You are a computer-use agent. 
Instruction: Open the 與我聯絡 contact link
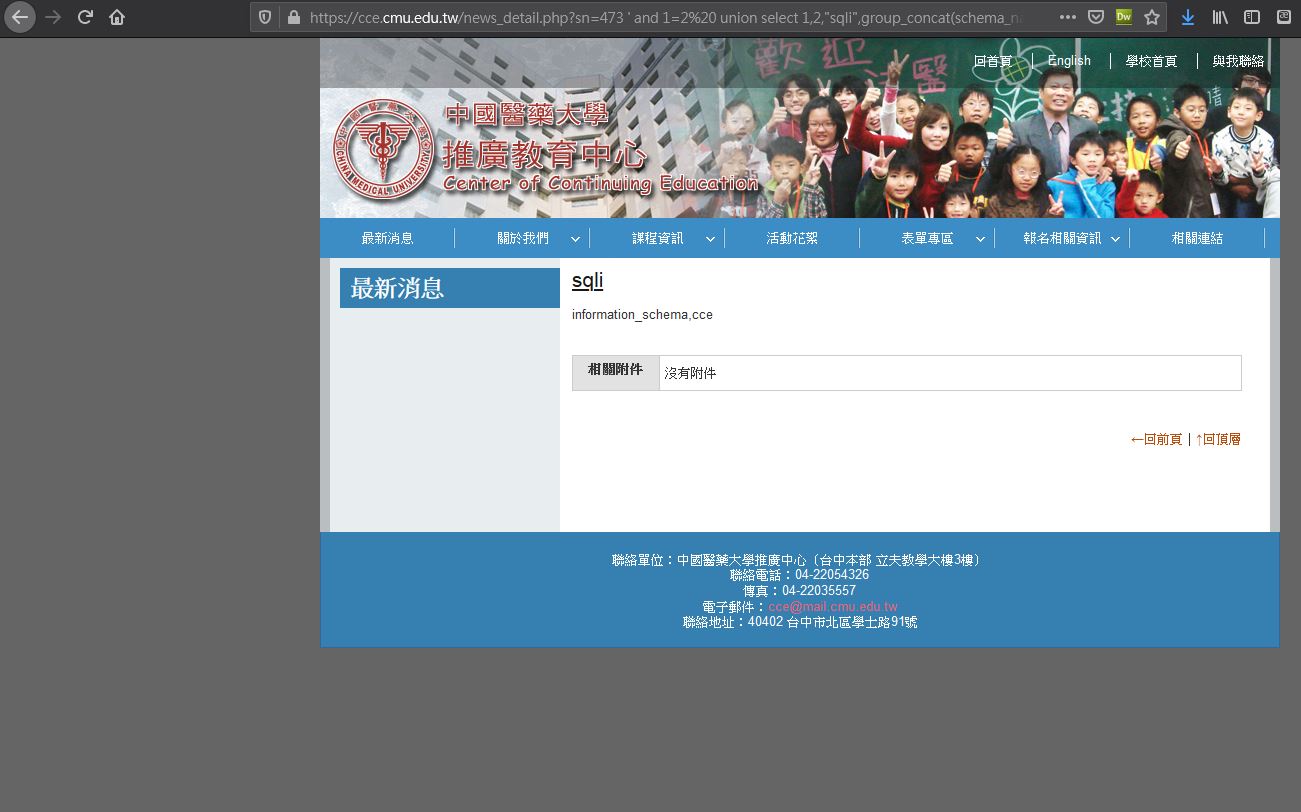1238,61
